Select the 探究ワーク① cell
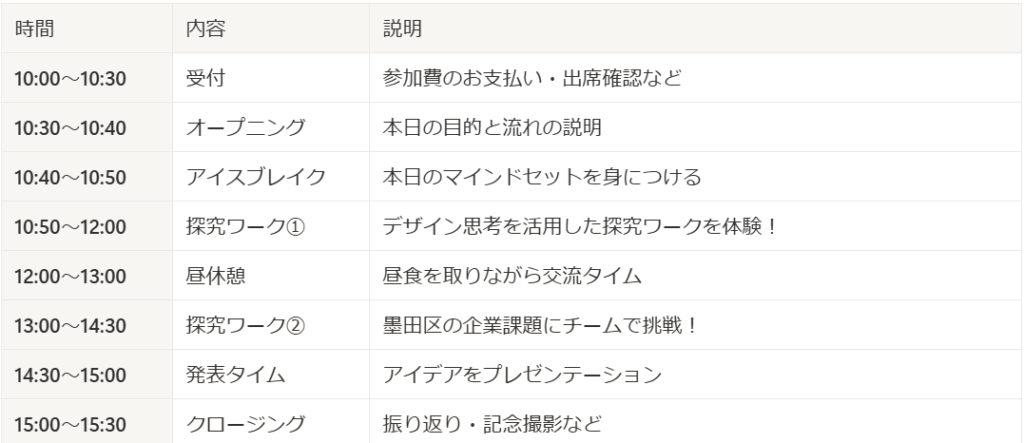 [x=271, y=227]
